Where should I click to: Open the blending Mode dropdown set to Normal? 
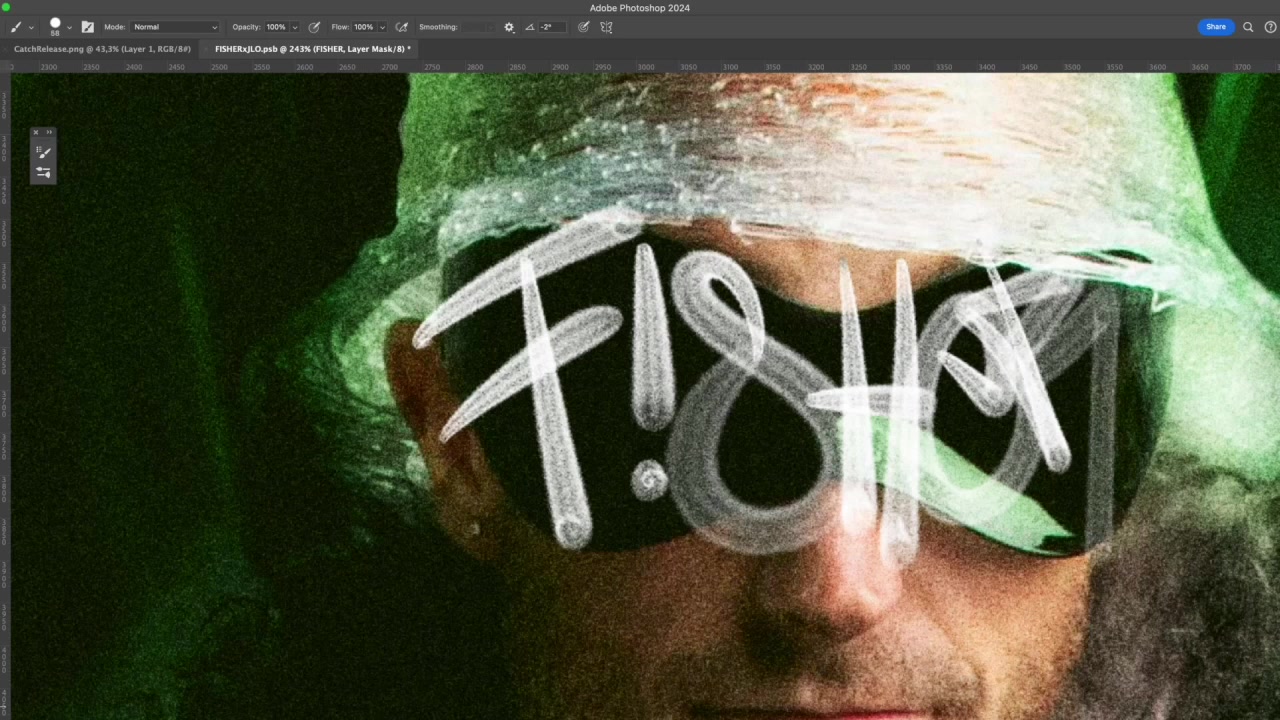tap(175, 27)
